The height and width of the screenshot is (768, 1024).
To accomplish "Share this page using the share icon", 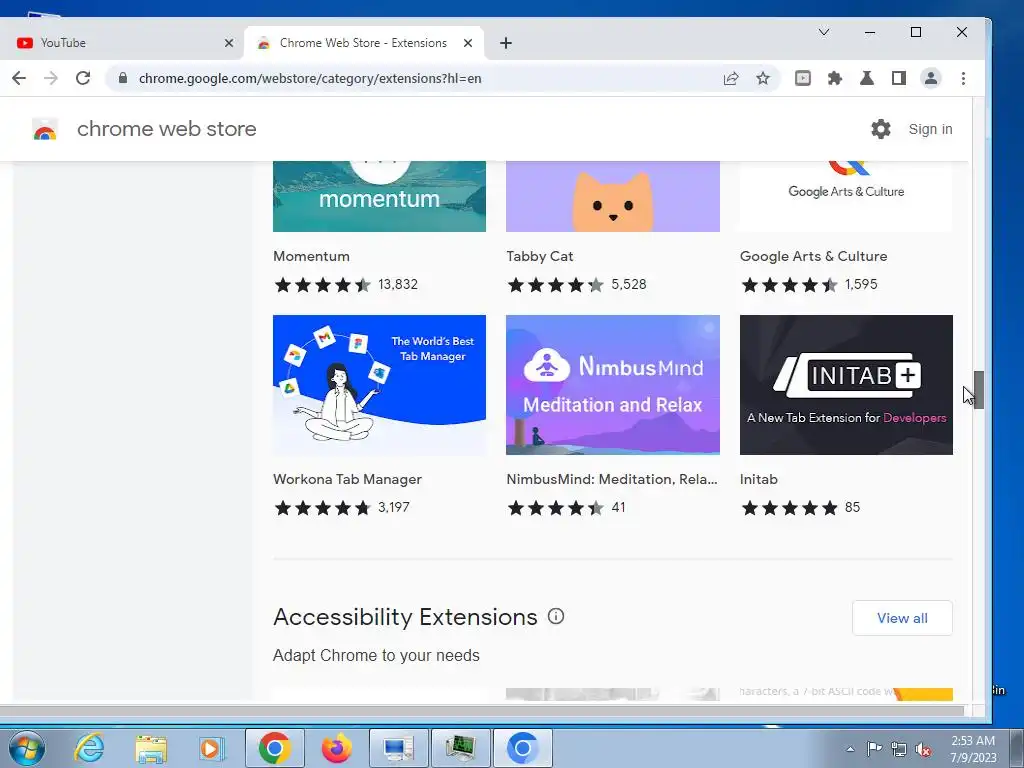I will 731,78.
